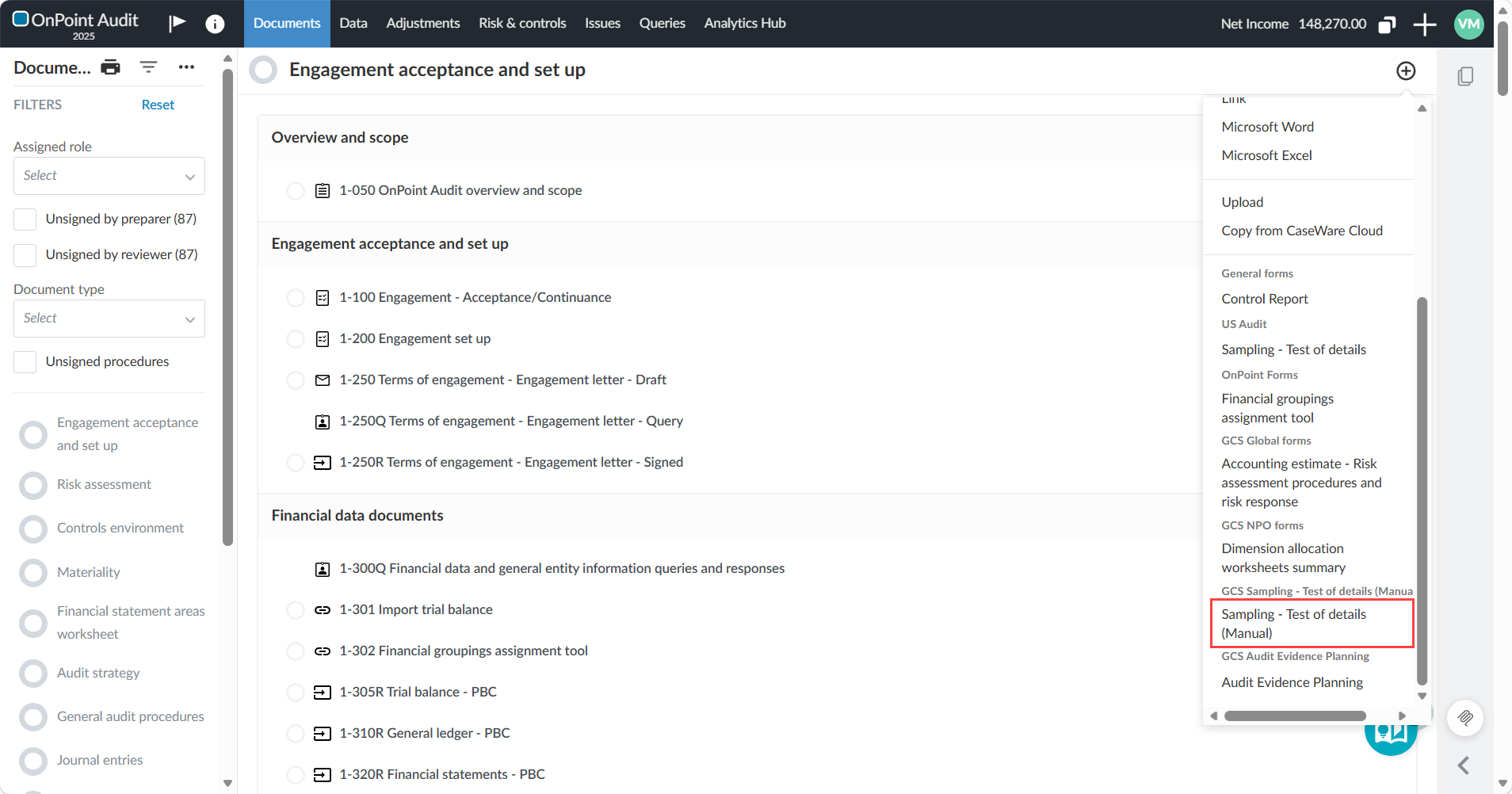
Task: Check the Unsigned procedures checkbox
Action: 25,362
